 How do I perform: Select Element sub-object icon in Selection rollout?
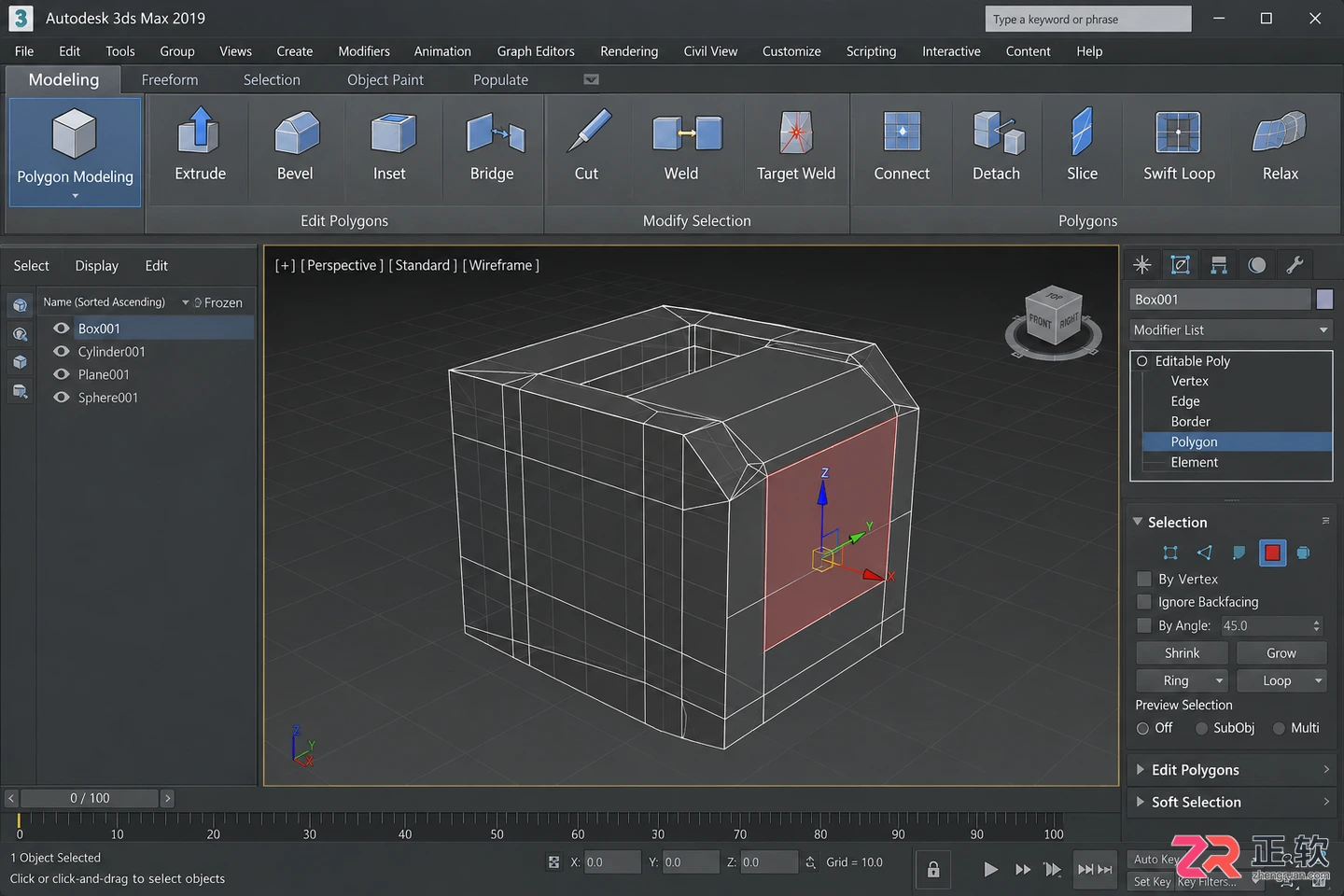[1304, 553]
